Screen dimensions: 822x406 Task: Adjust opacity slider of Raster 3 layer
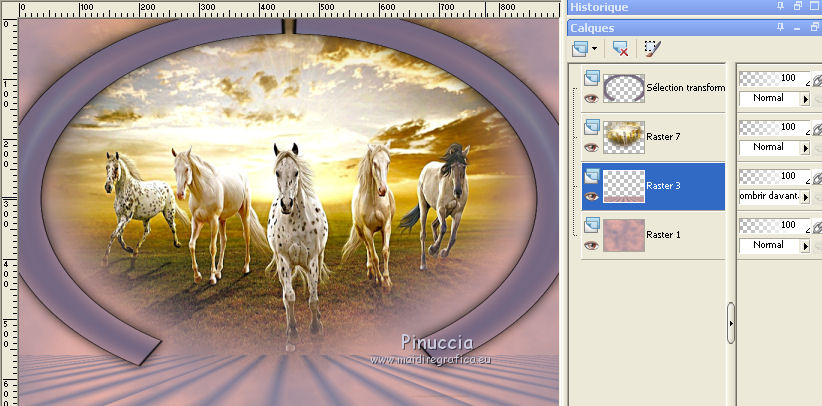point(775,176)
